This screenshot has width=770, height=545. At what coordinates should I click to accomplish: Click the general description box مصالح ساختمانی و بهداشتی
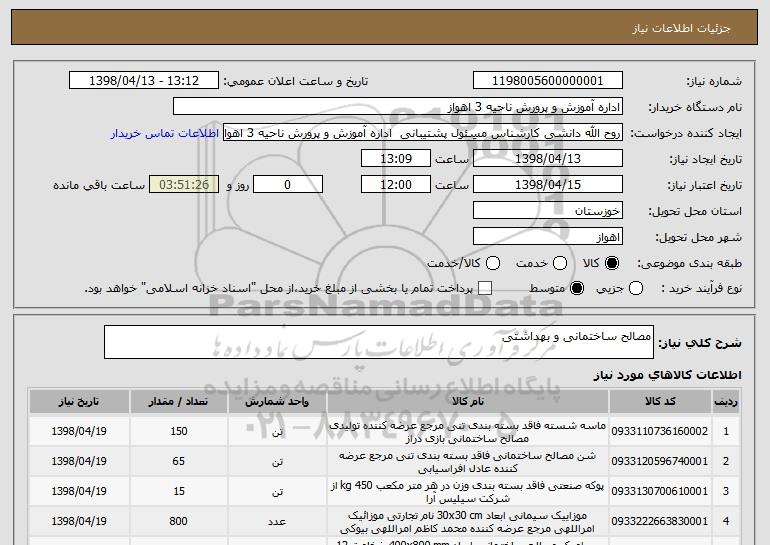[x=379, y=342]
